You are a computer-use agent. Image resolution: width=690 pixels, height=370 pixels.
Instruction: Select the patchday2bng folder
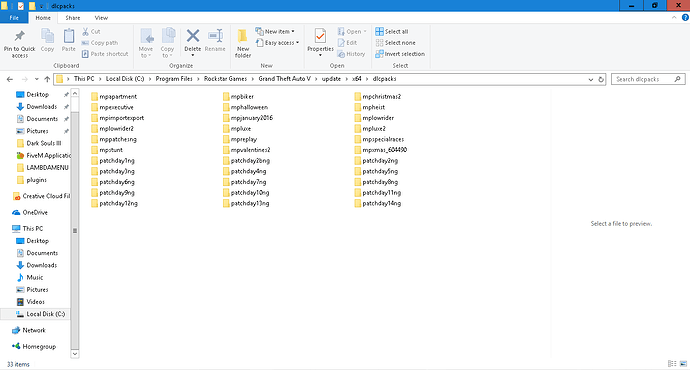coord(246,161)
